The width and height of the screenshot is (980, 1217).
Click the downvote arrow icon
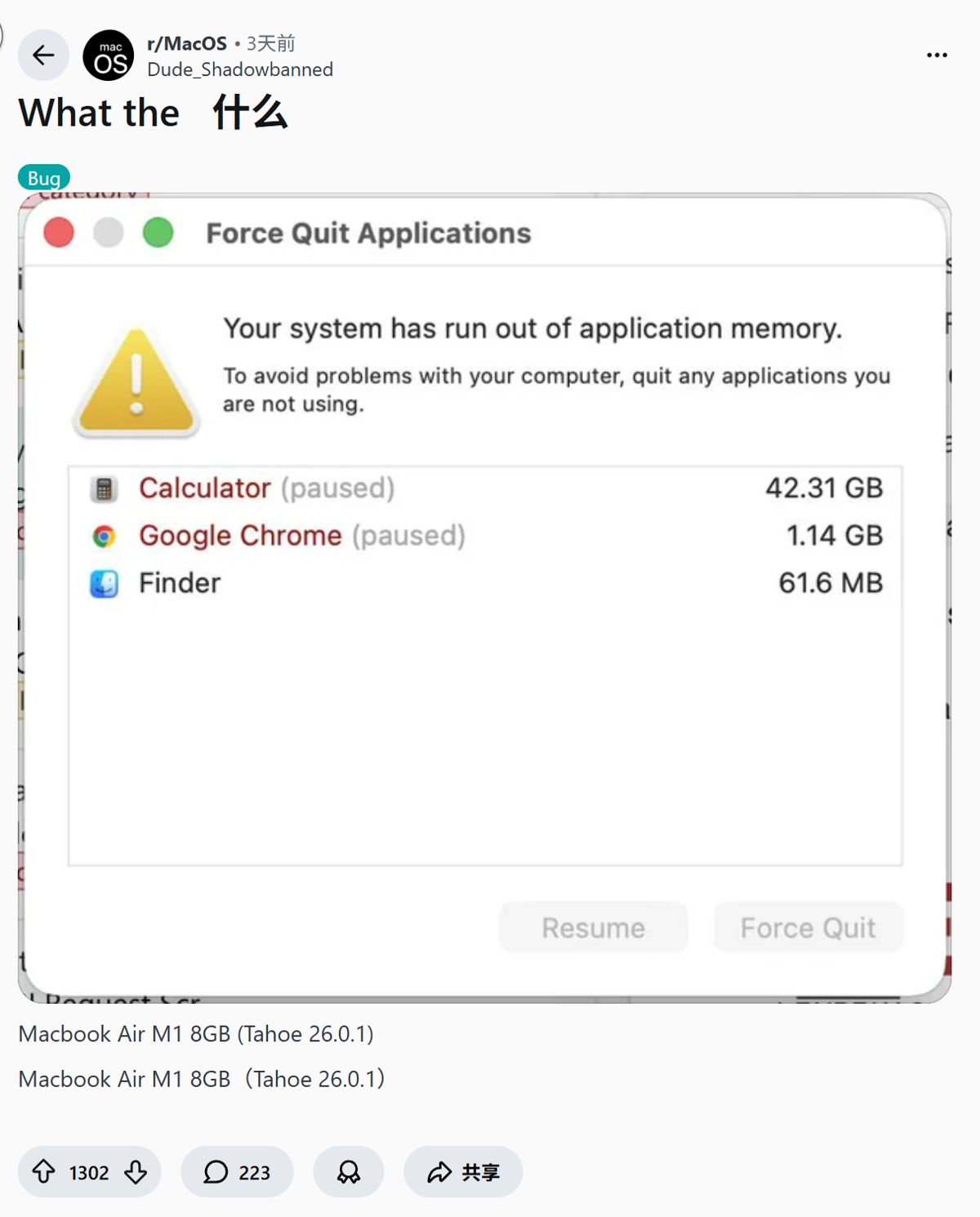pyautogui.click(x=133, y=1172)
